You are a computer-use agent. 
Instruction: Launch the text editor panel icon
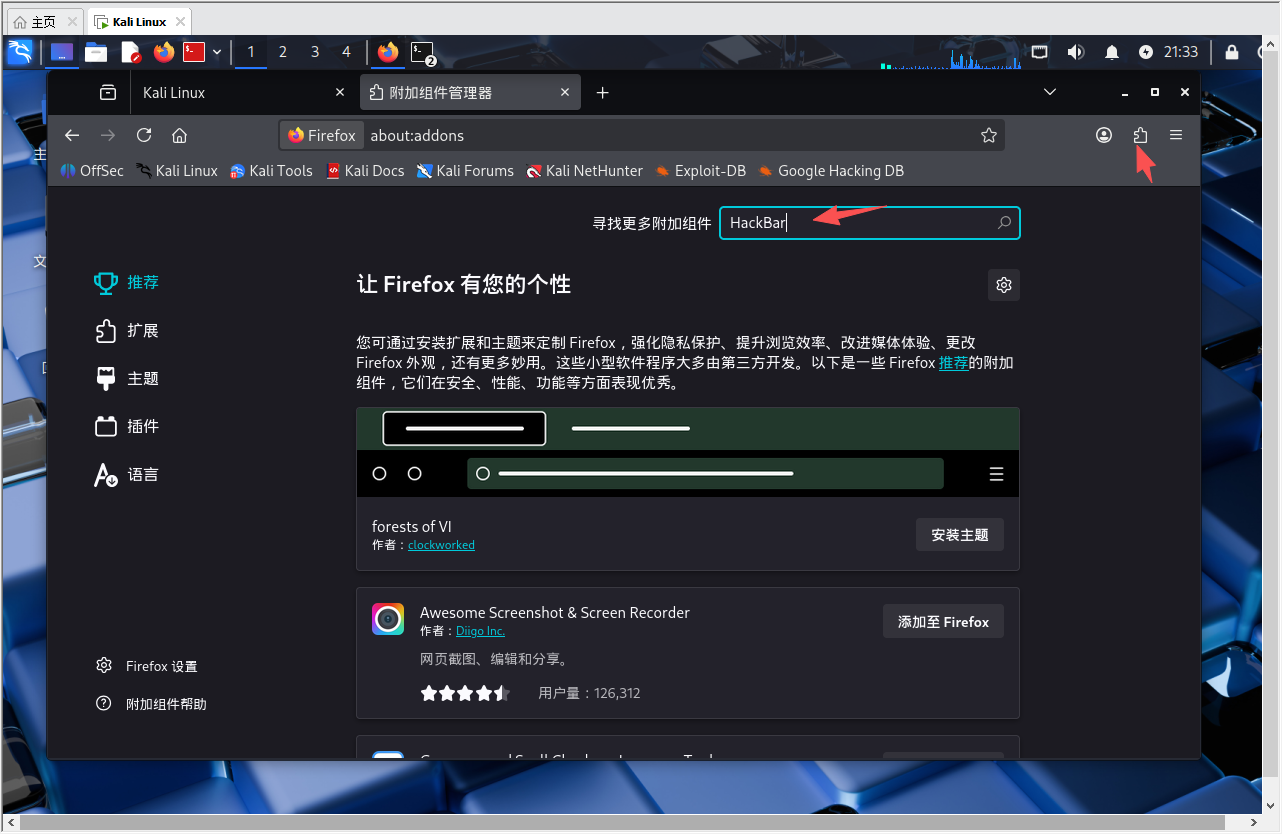(130, 52)
